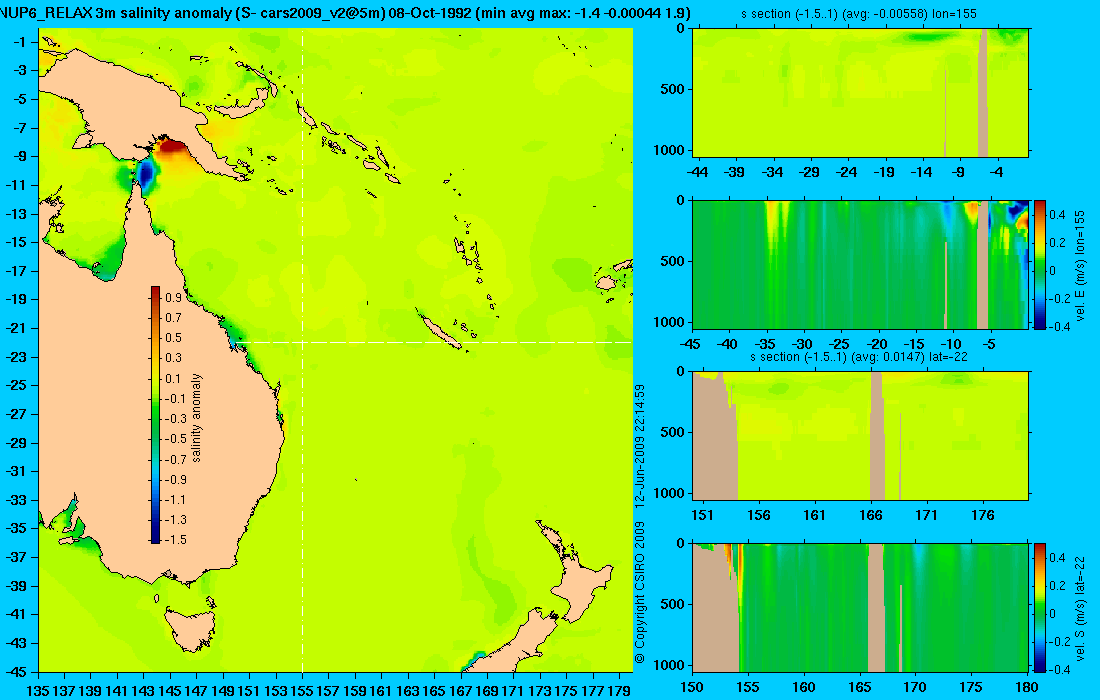Click the -20 tick on vel. E section axis
The width and height of the screenshot is (1100, 700).
coord(877,344)
